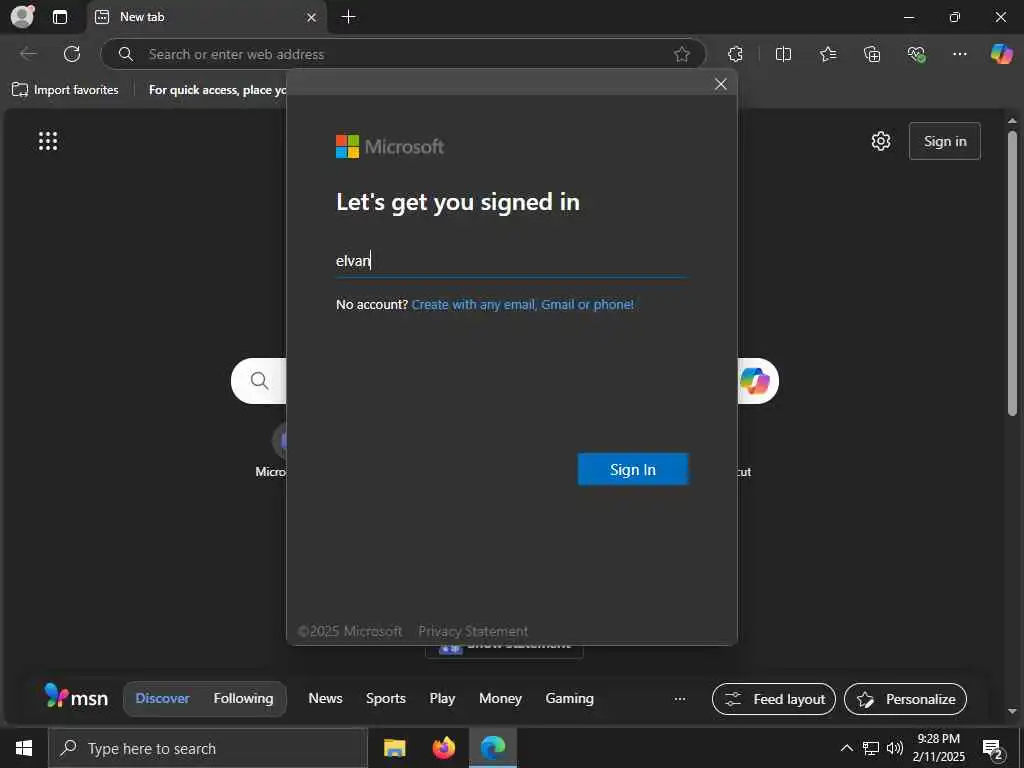Select the Following feed tab
The height and width of the screenshot is (768, 1024).
click(243, 698)
